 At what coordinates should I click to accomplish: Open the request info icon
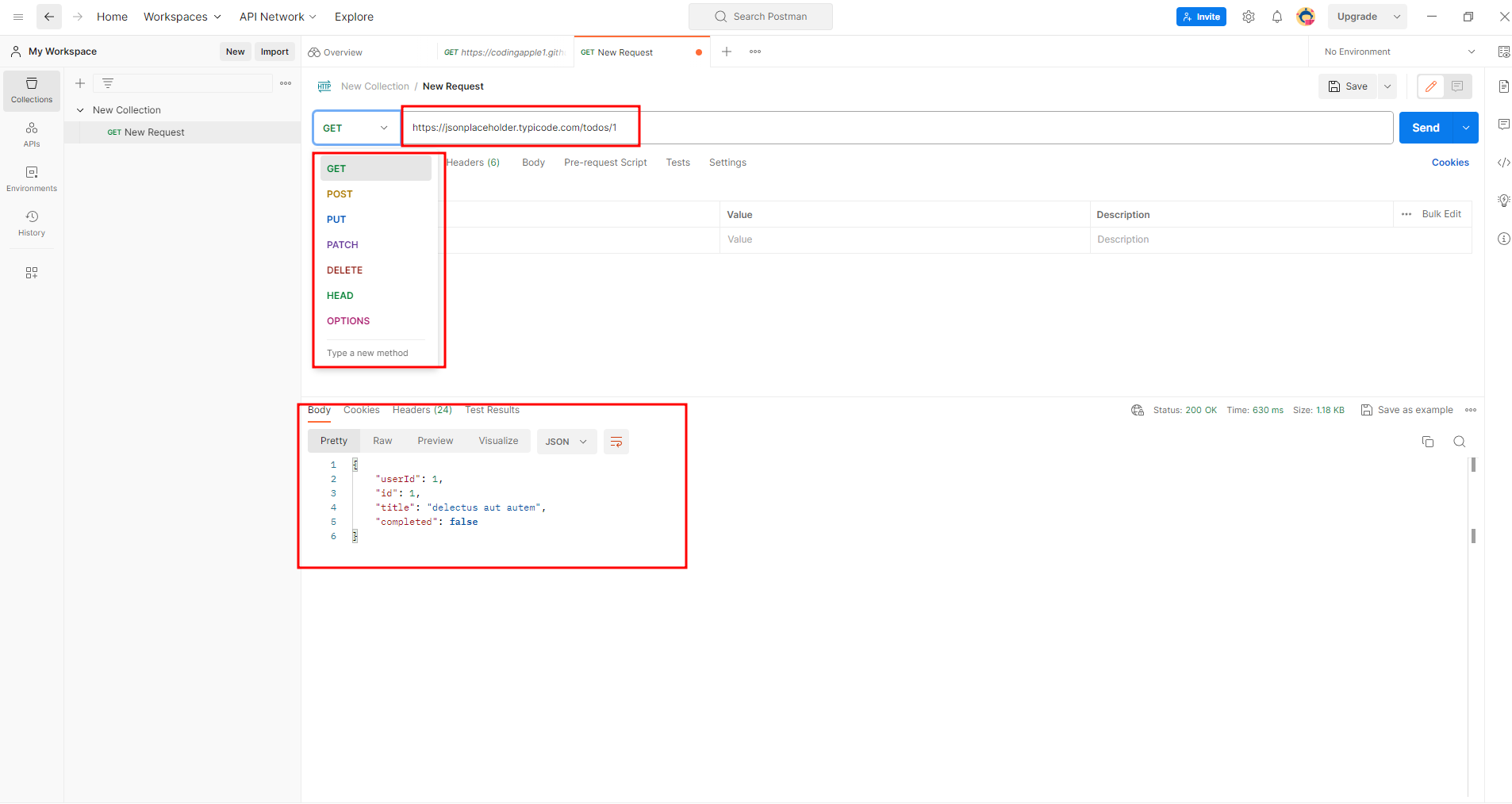[x=1504, y=239]
